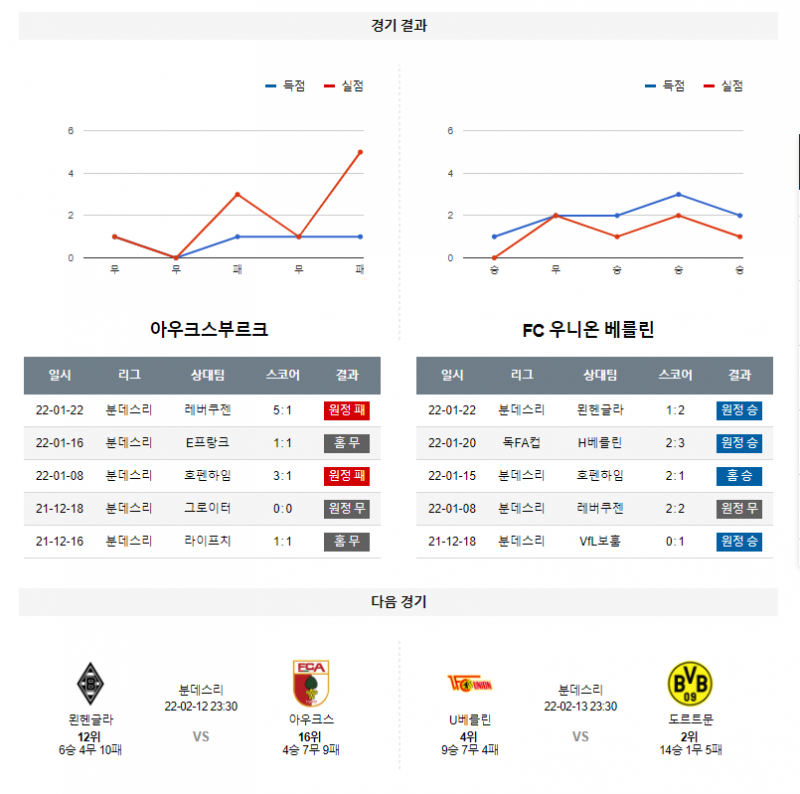Click the 2:2 score cell
Screen dimensions: 800x794
675,509
